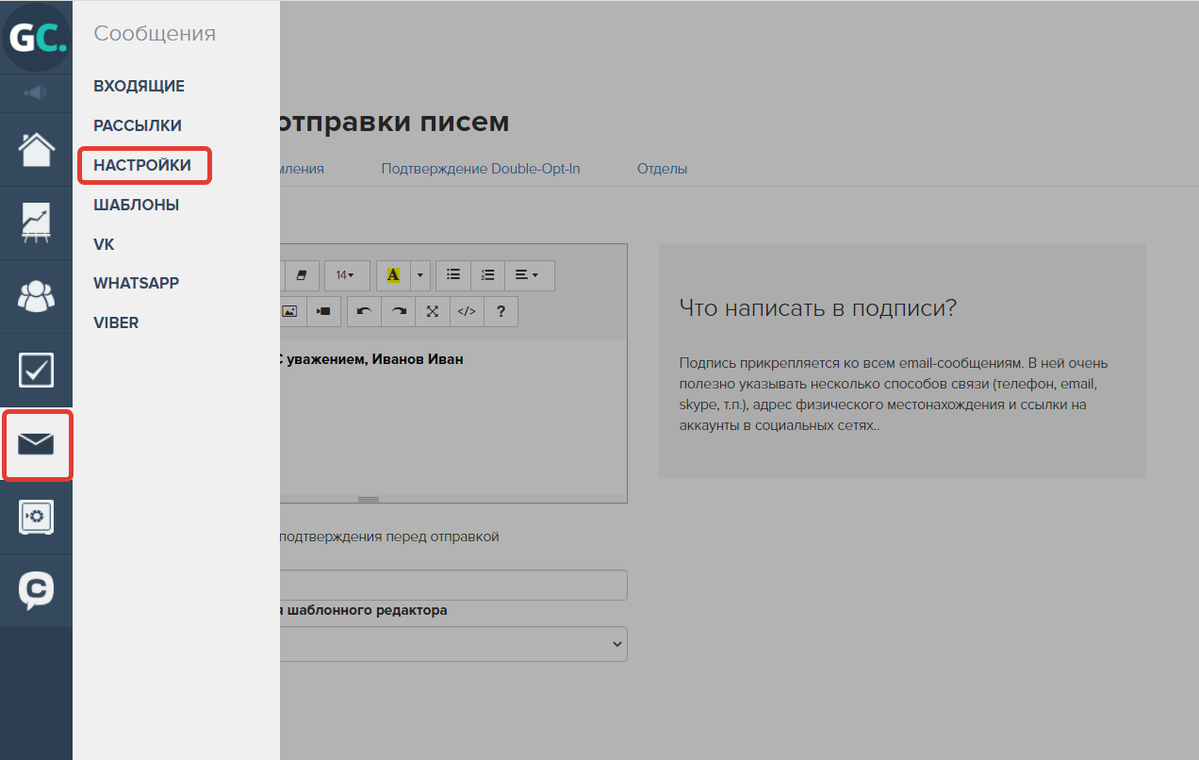Click the insert video editor icon
Viewport: 1199px width, 760px height.
(x=324, y=311)
